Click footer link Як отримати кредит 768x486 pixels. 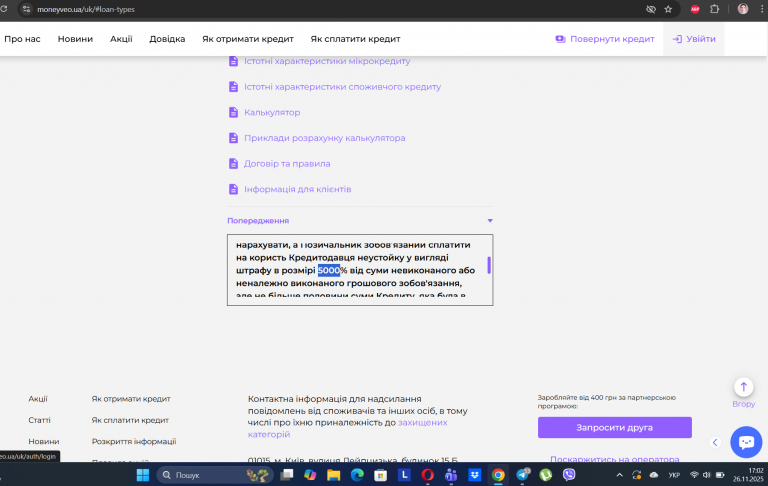point(131,399)
